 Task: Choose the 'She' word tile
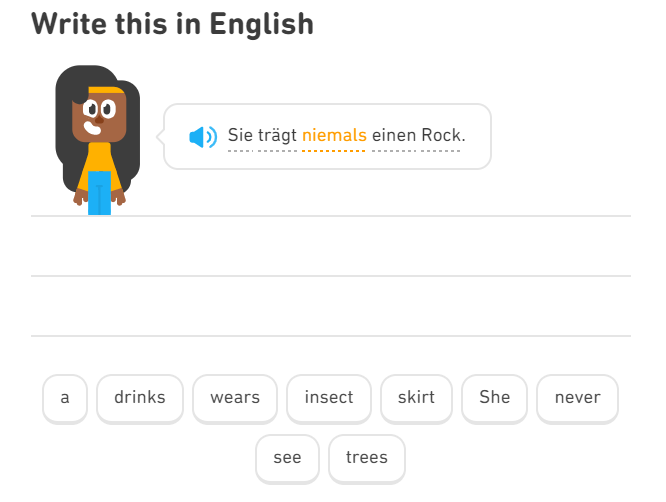coord(495,398)
